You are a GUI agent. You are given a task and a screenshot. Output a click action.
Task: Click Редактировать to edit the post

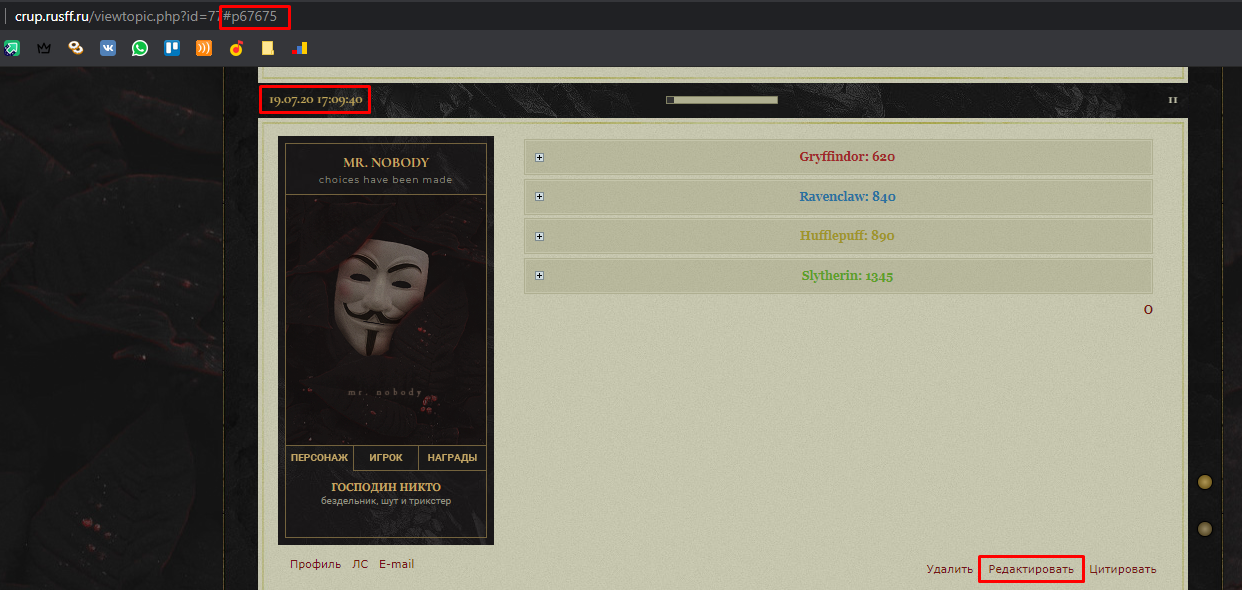pos(1031,569)
